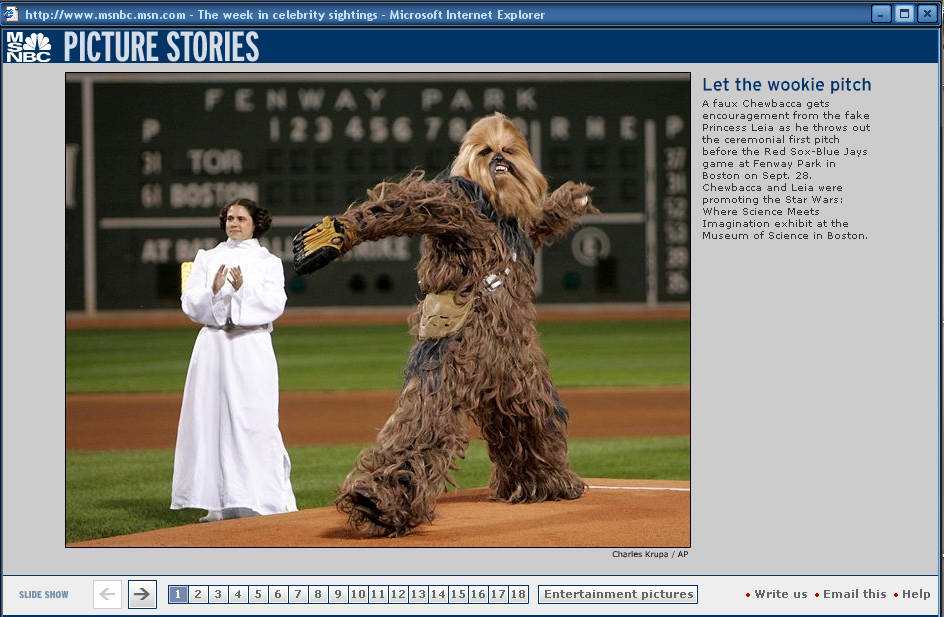Click the Internet Explorer page icon in title bar
944x617 pixels.
pos(11,14)
